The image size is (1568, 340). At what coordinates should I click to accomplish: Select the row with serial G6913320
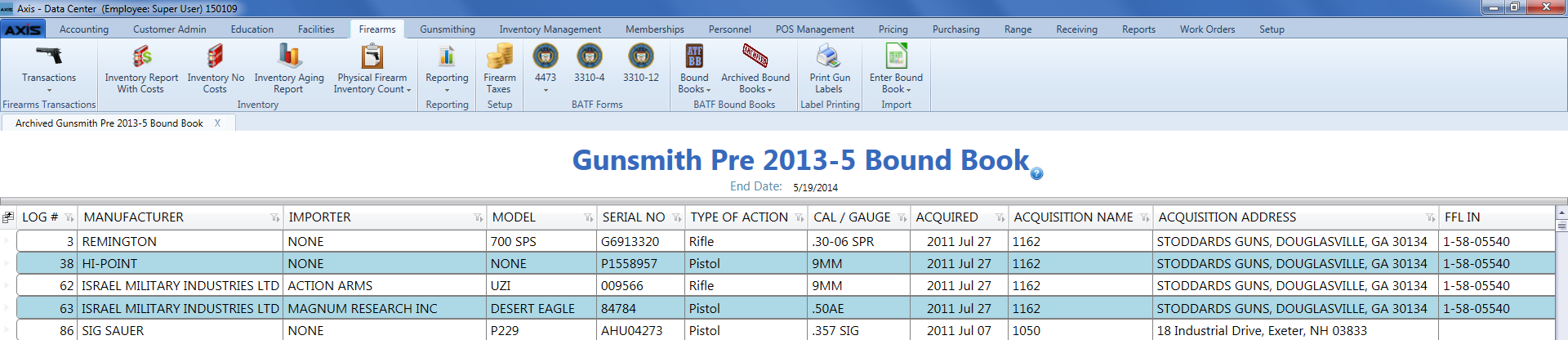click(x=786, y=241)
